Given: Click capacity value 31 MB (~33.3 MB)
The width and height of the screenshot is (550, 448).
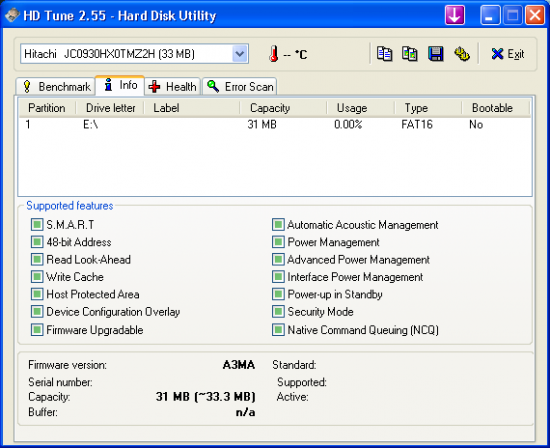Looking at the screenshot, I should tap(206, 397).
